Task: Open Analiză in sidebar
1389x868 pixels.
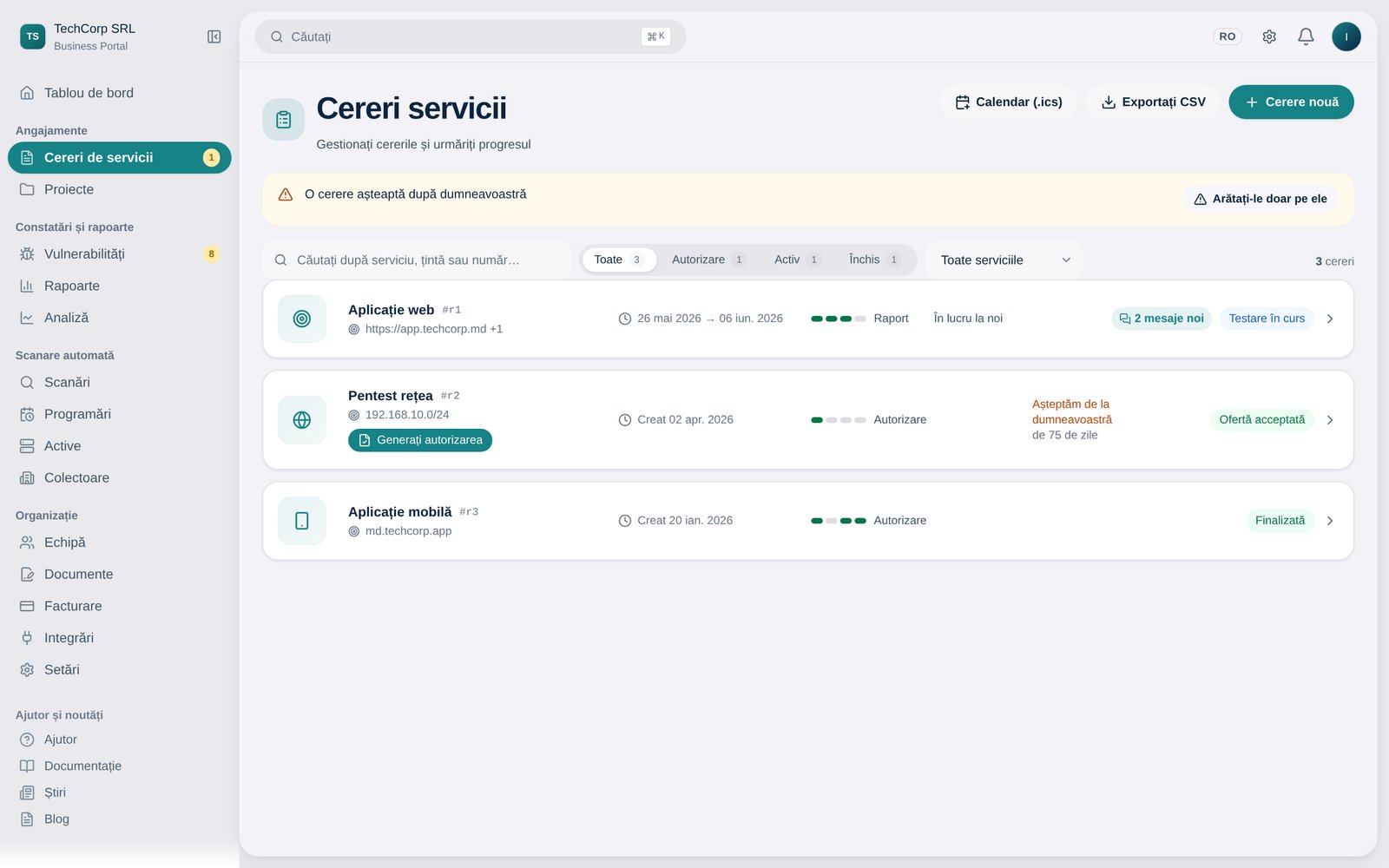Action: click(x=119, y=318)
